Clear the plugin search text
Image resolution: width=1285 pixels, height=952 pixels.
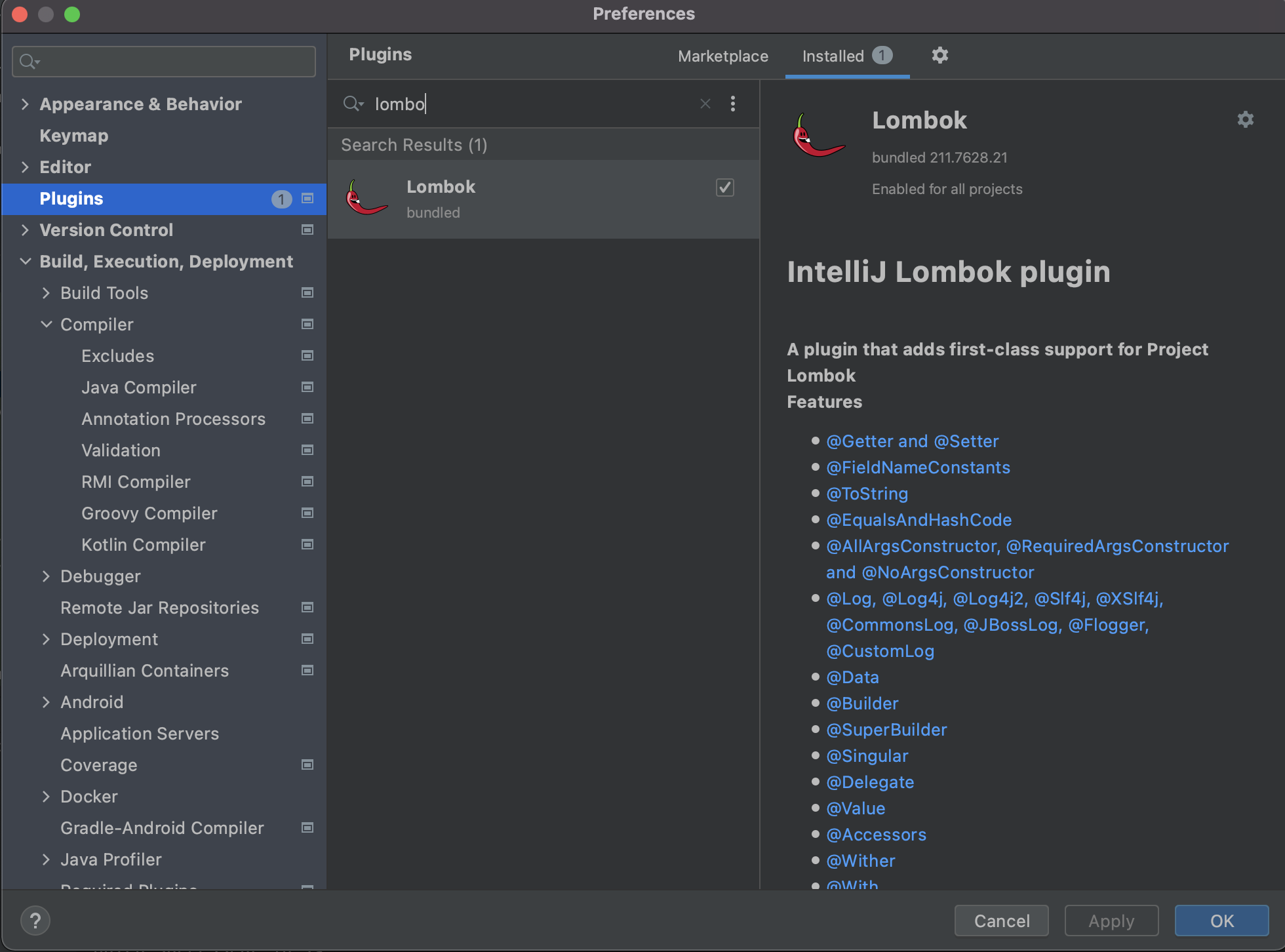(x=705, y=104)
